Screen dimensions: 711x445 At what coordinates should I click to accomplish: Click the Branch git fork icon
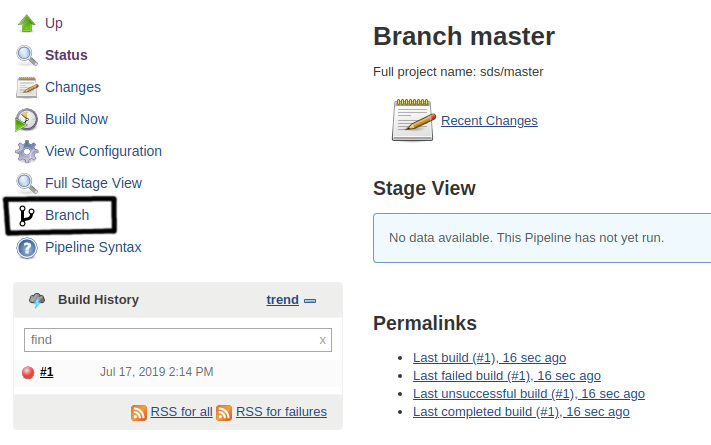tap(27, 215)
